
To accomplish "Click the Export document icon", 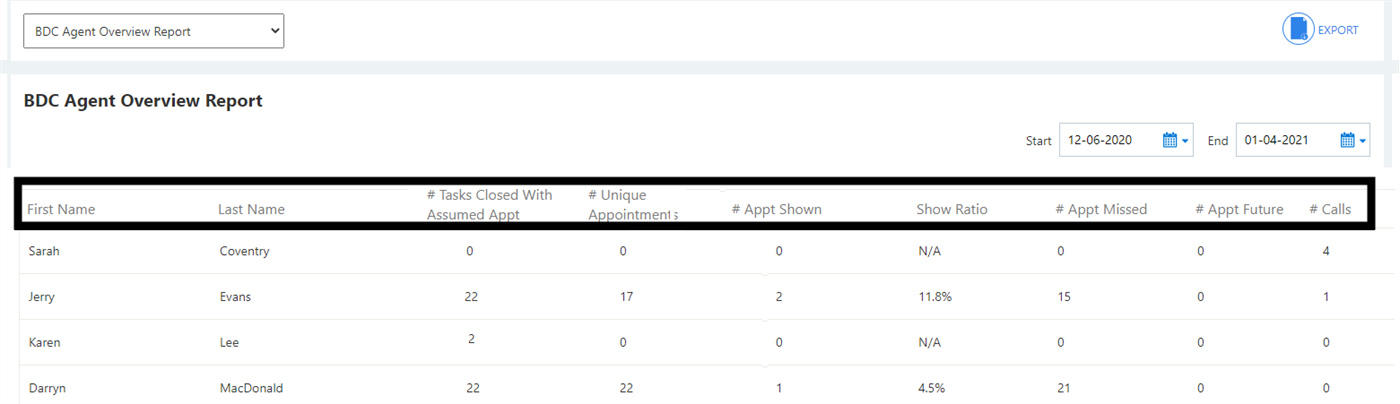I will coord(1298,29).
